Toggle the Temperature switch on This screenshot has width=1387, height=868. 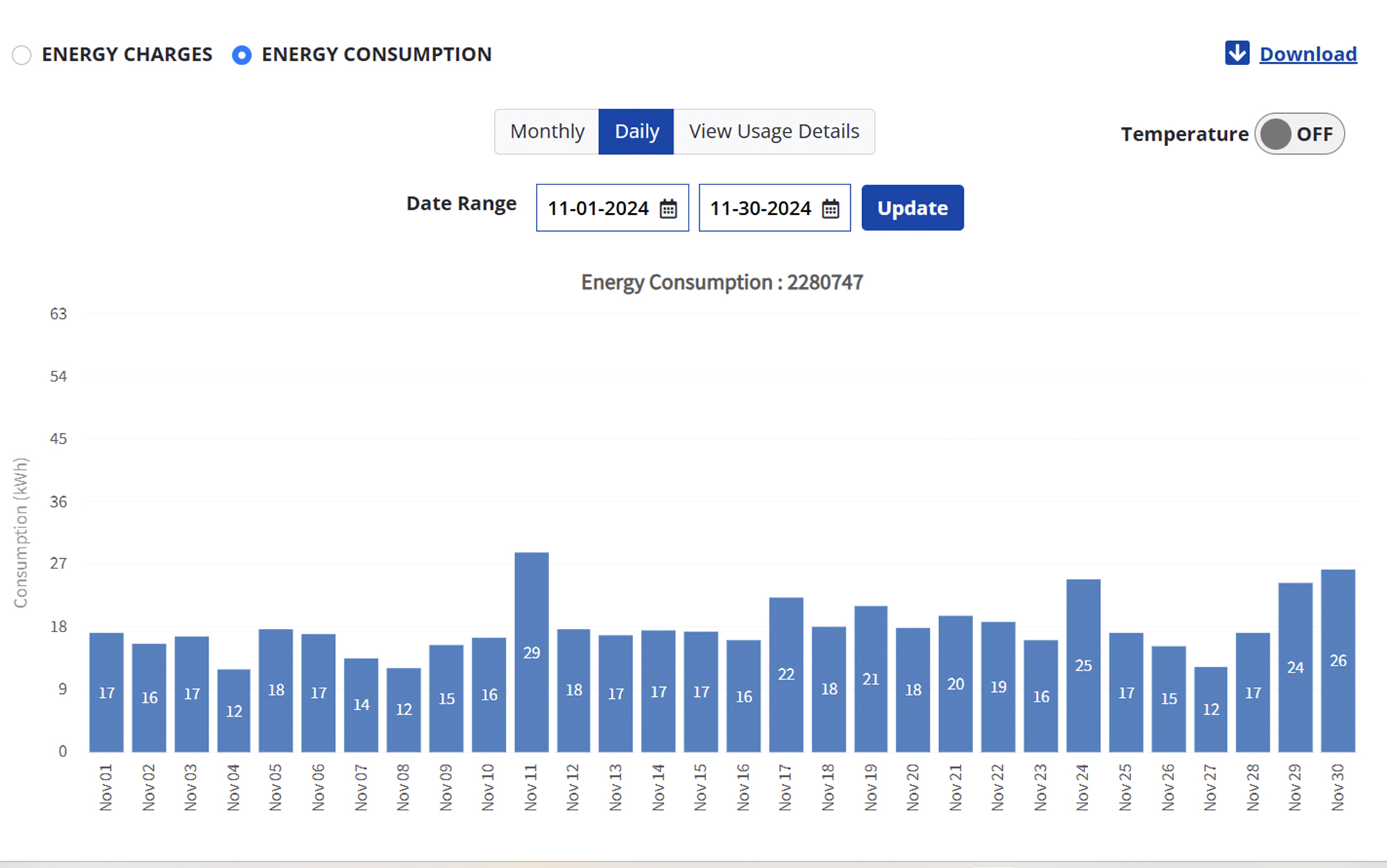point(1299,134)
